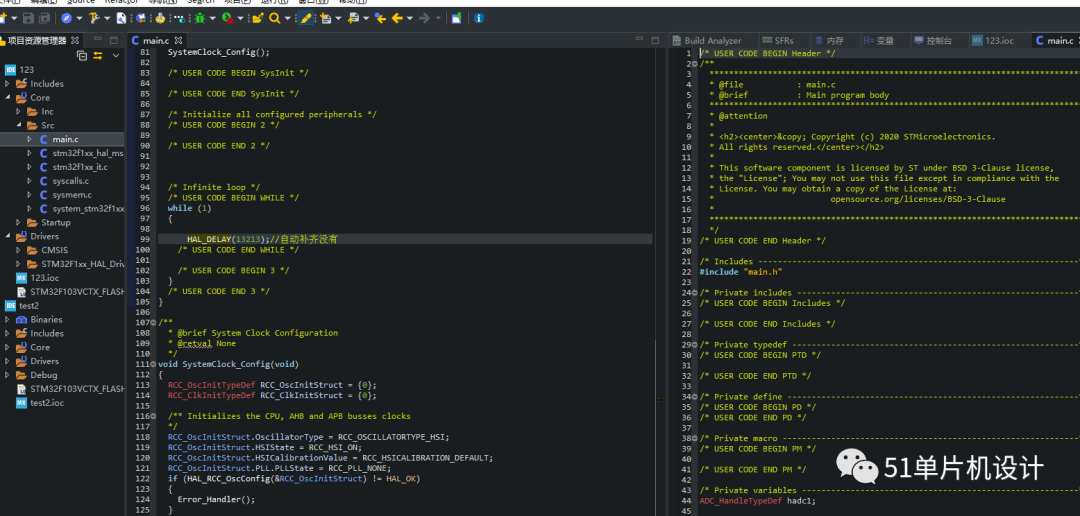Toggle the yellow highlighter mark occurrences icon
Image resolution: width=1080 pixels, height=516 pixels.
(306, 19)
